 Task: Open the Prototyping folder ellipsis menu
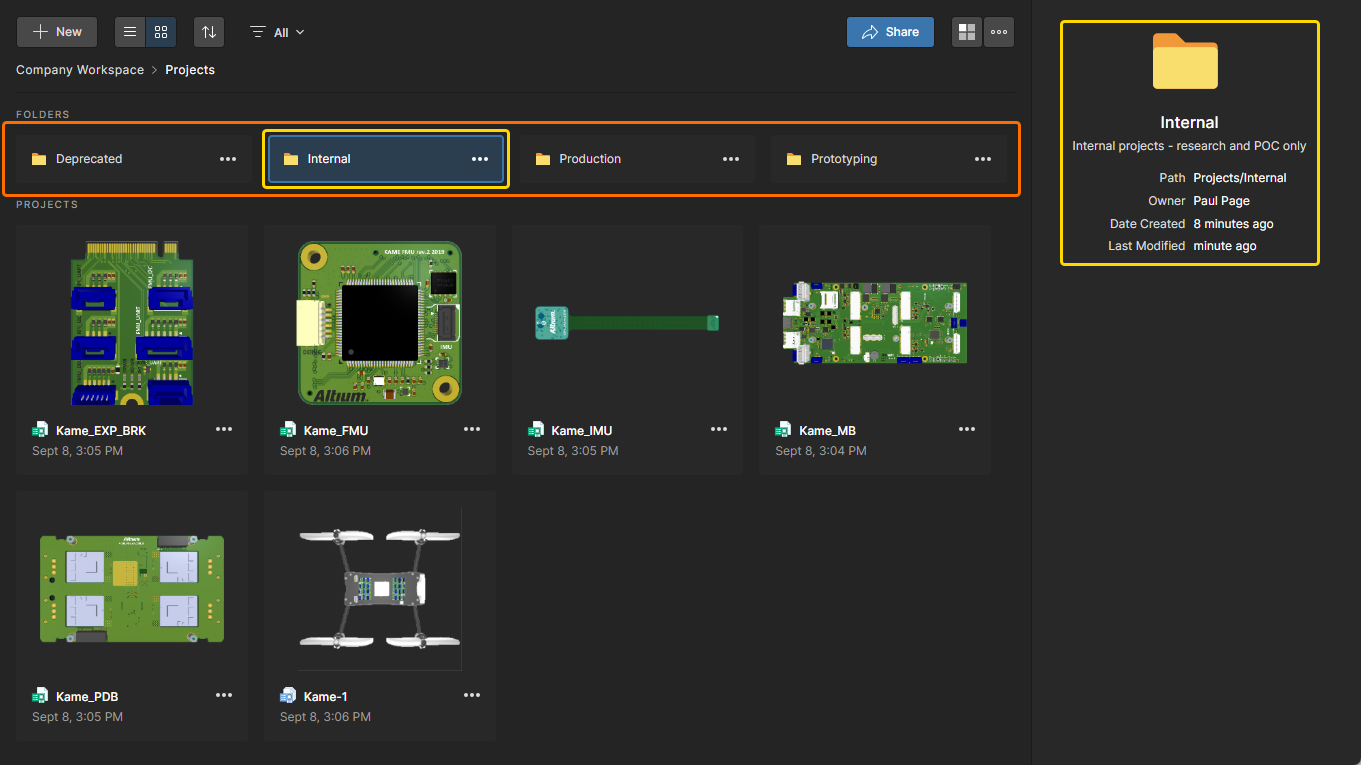pyautogui.click(x=983, y=159)
